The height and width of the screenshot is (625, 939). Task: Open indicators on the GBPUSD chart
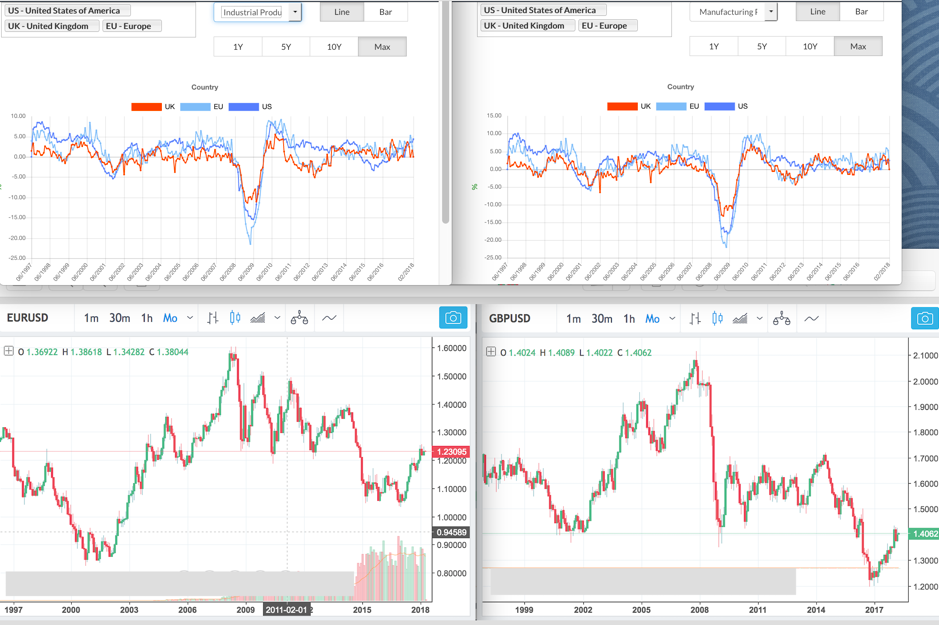click(x=812, y=318)
